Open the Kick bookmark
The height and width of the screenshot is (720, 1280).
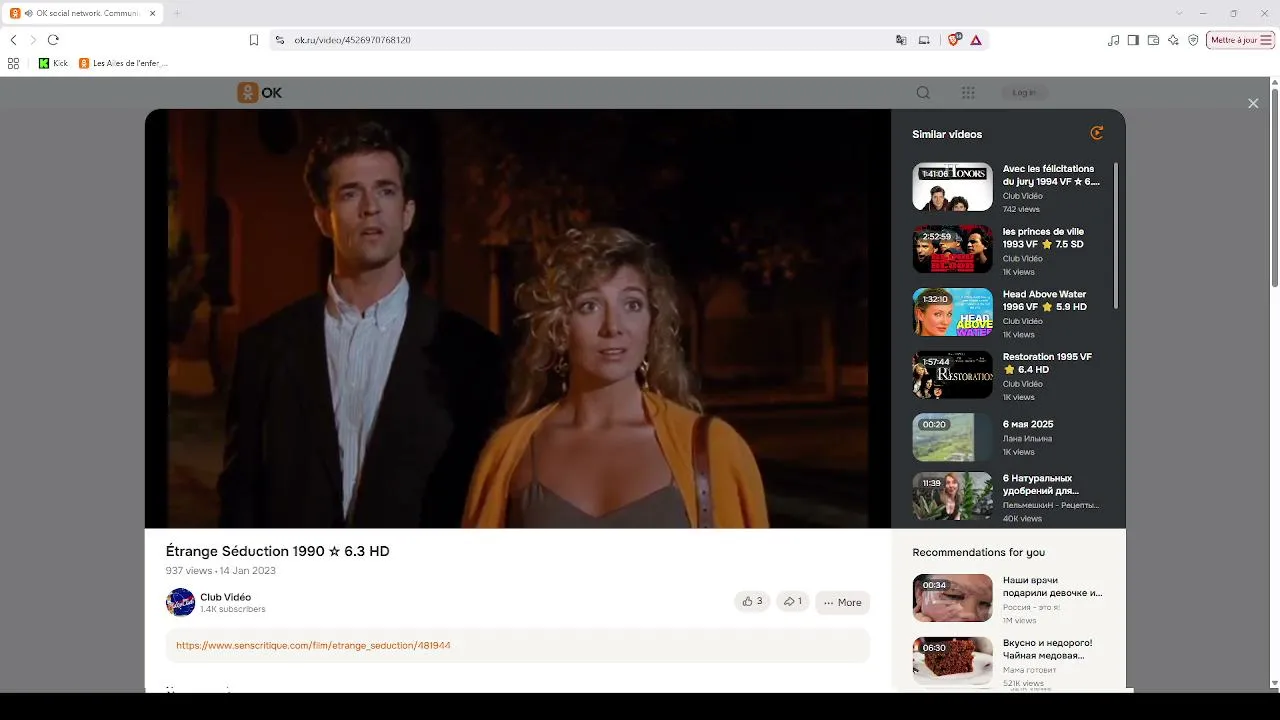(x=53, y=63)
